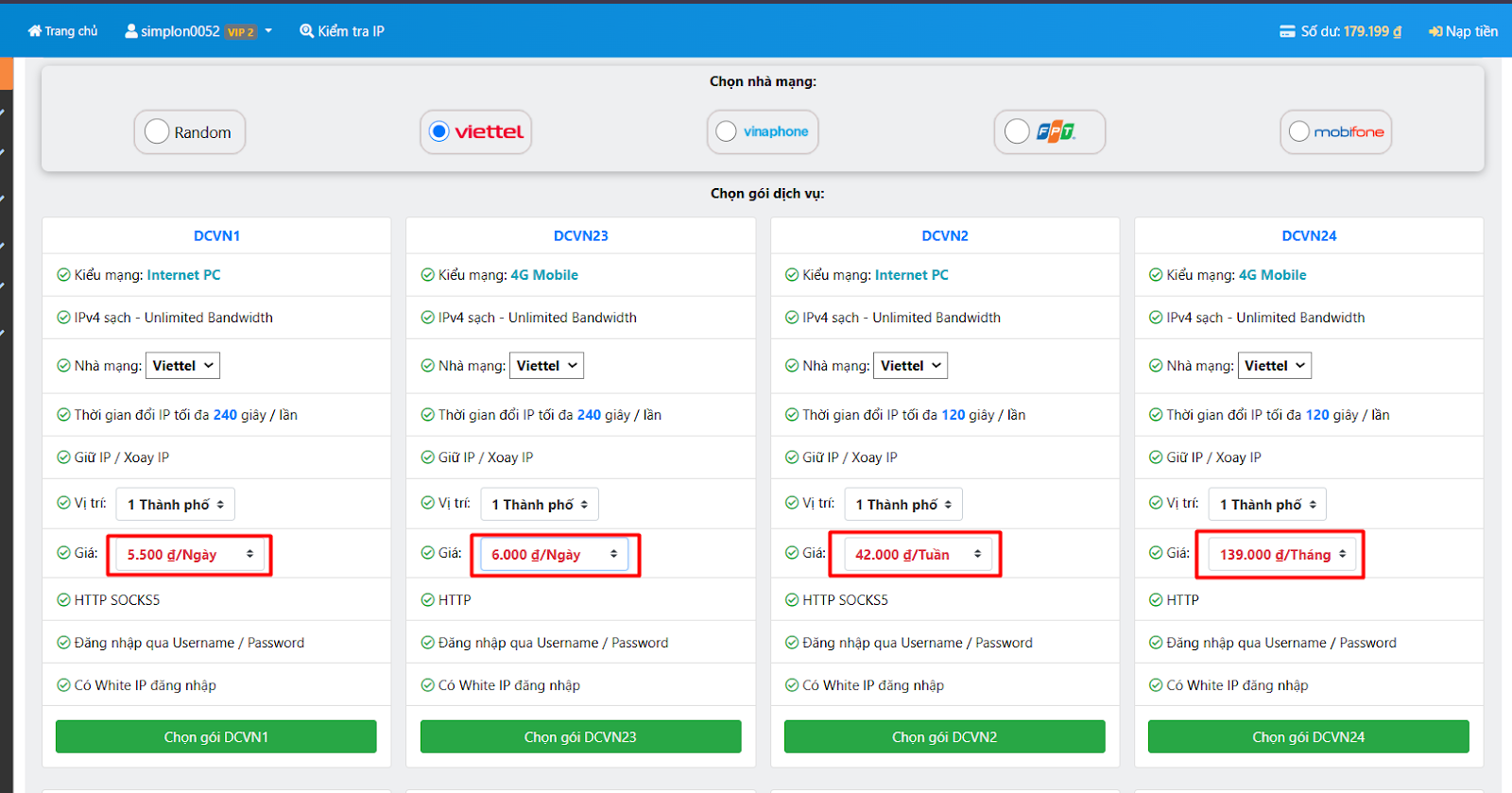The height and width of the screenshot is (793, 1512).
Task: Click check icon beside Có White IP in DCVN2
Action: [x=792, y=685]
